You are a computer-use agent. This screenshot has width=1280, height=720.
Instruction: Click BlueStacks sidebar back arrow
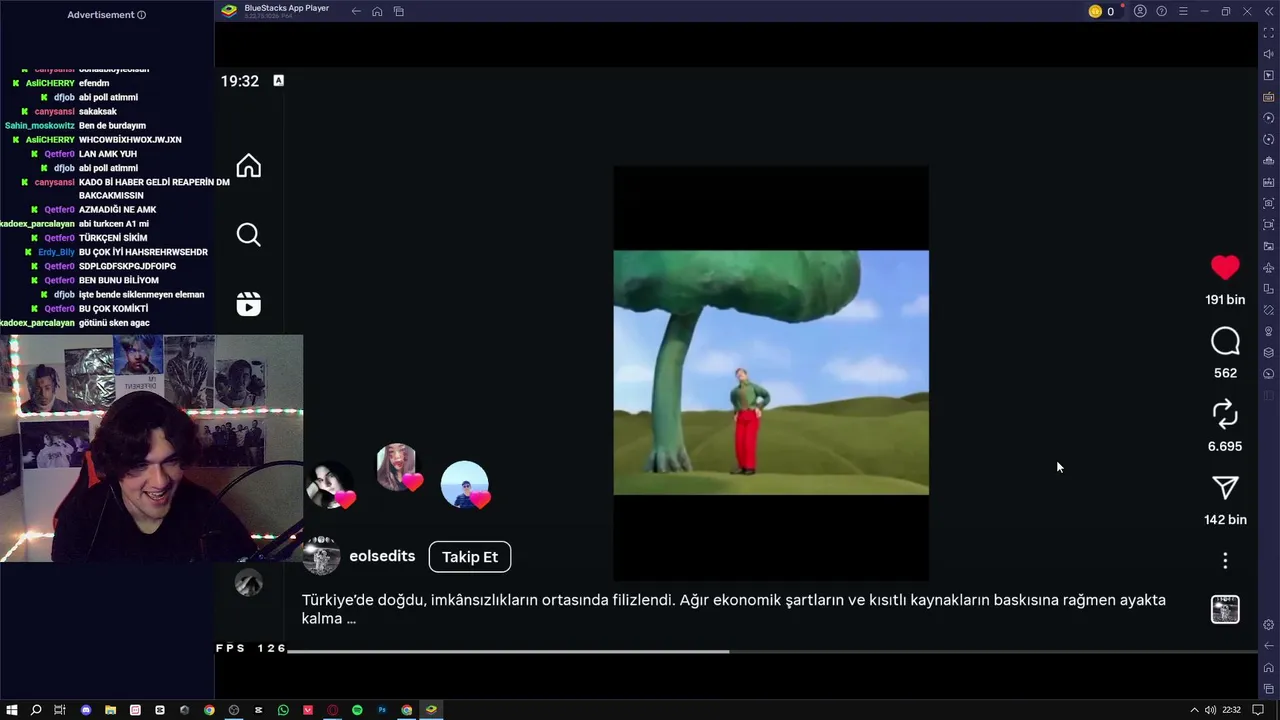(1269, 646)
